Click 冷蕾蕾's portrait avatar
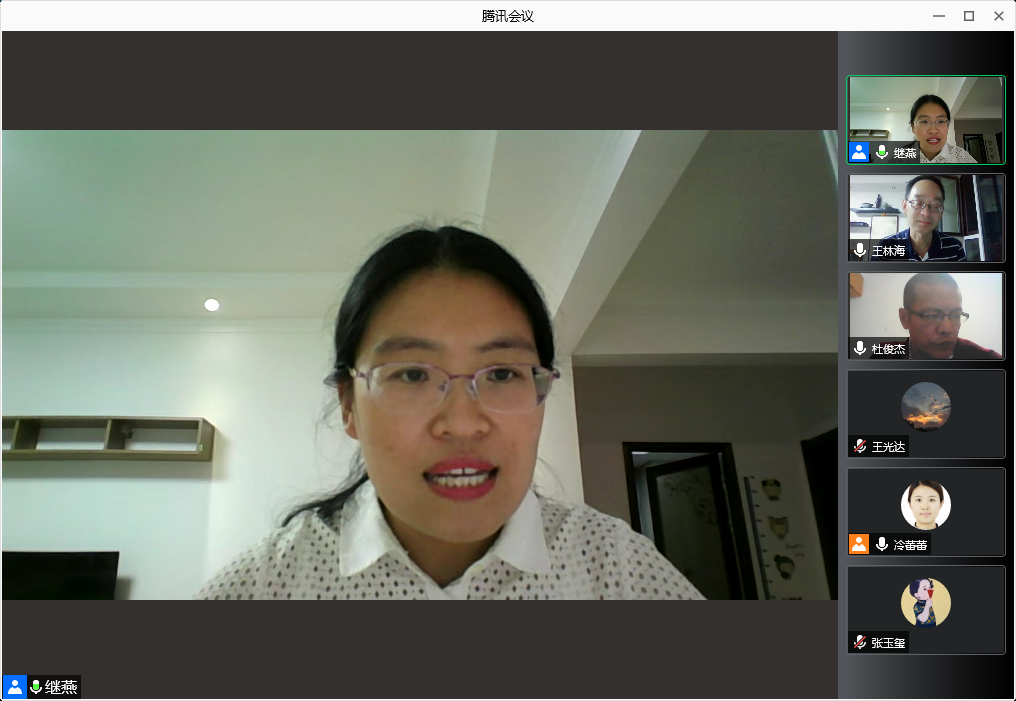Image resolution: width=1016 pixels, height=701 pixels. coord(926,505)
